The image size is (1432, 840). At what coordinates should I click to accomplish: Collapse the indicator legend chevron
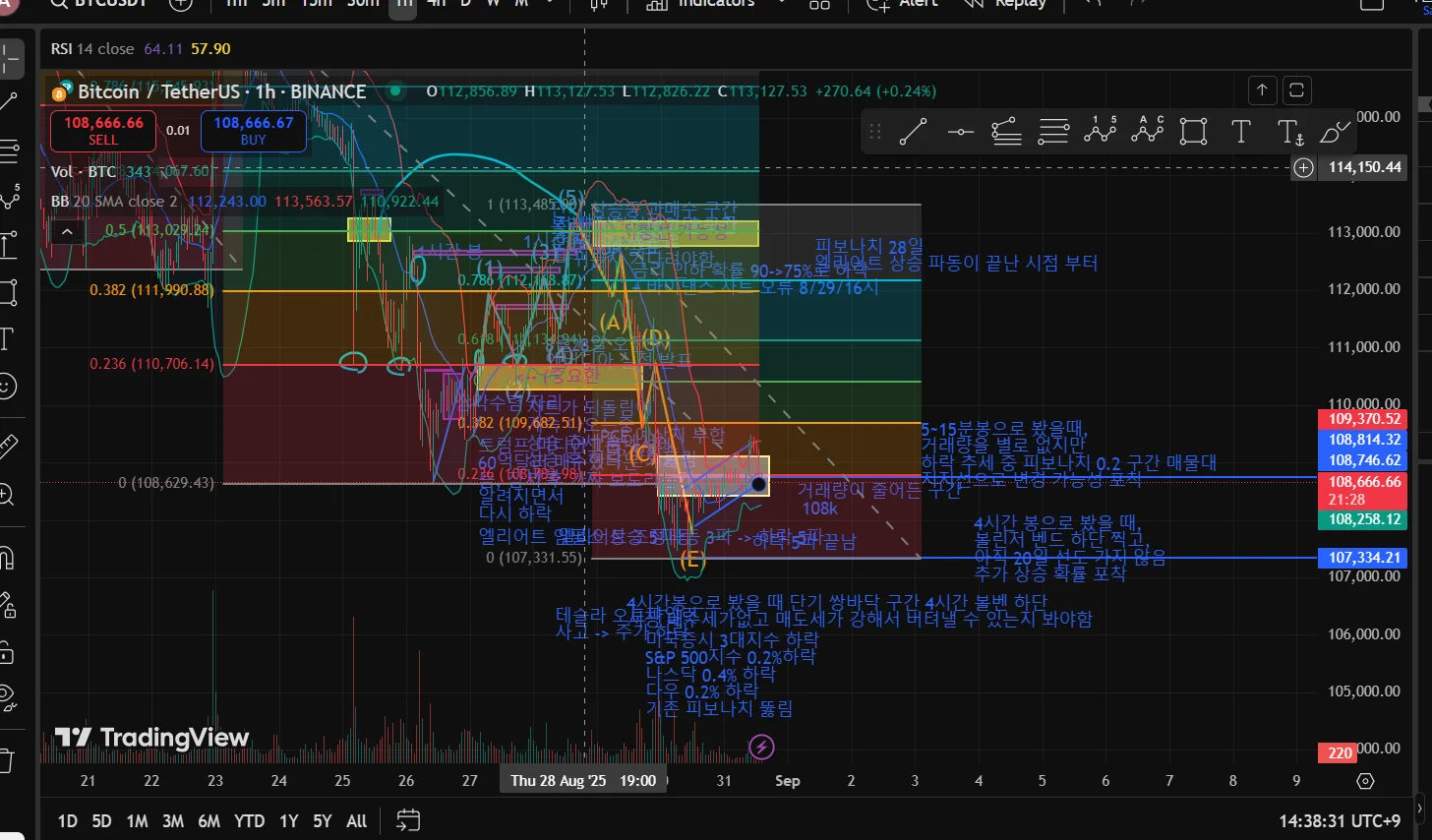(67, 232)
